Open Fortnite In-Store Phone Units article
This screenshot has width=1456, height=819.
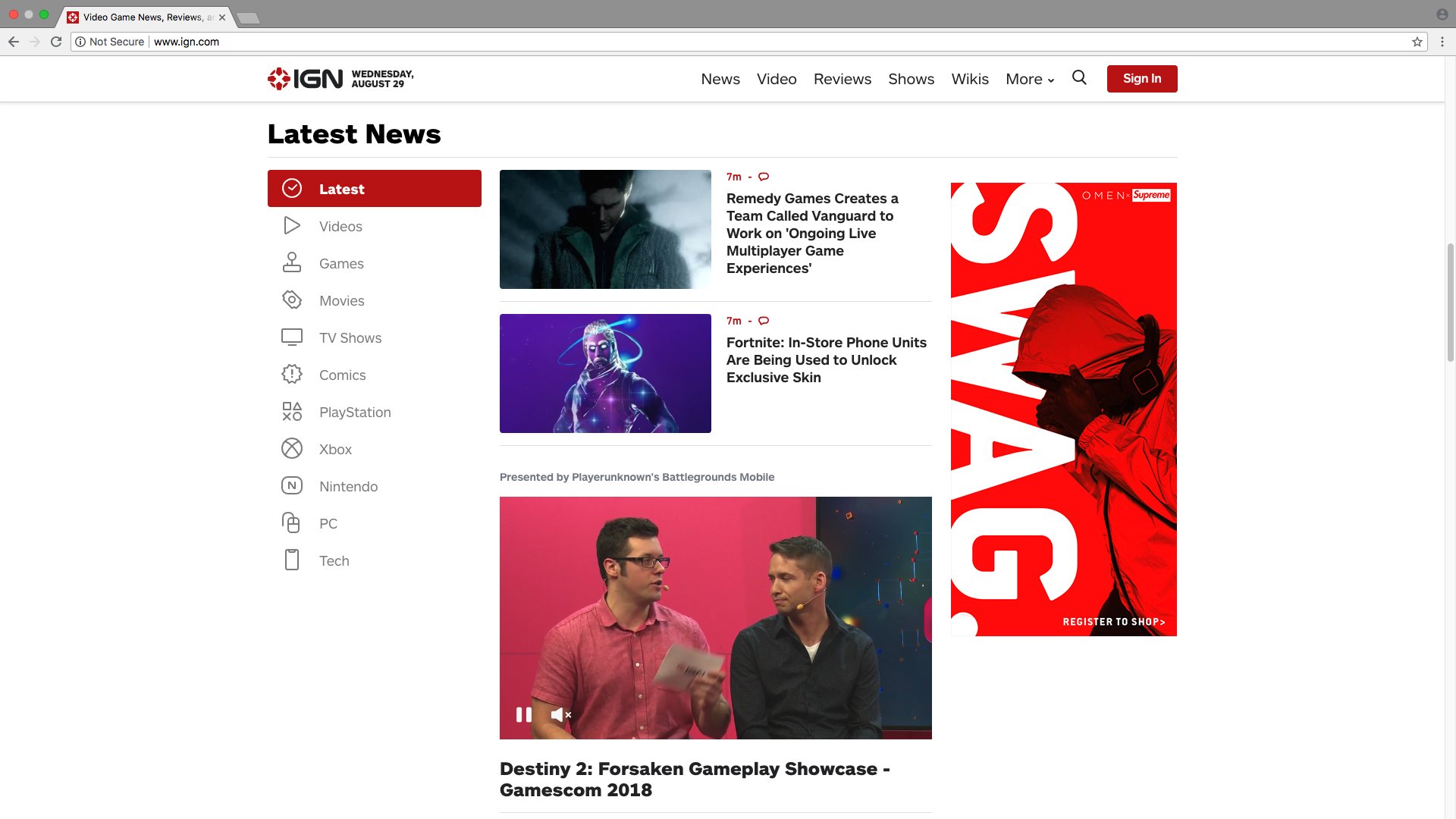(826, 360)
